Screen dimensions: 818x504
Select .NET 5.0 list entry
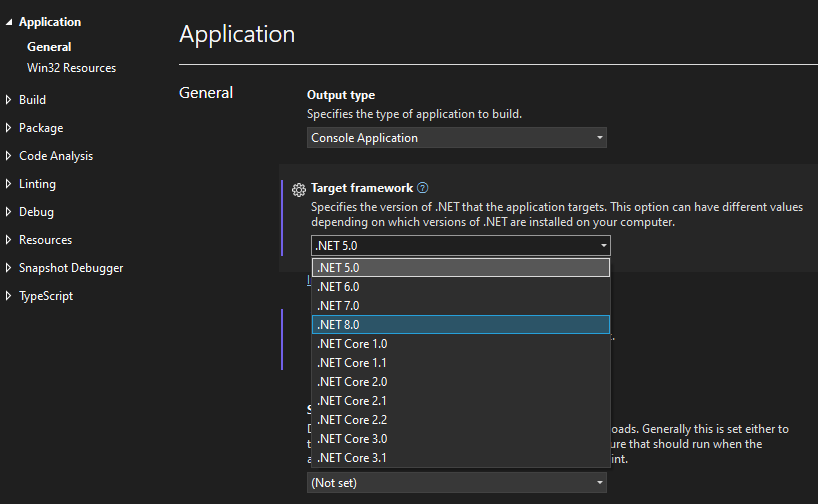[460, 268]
